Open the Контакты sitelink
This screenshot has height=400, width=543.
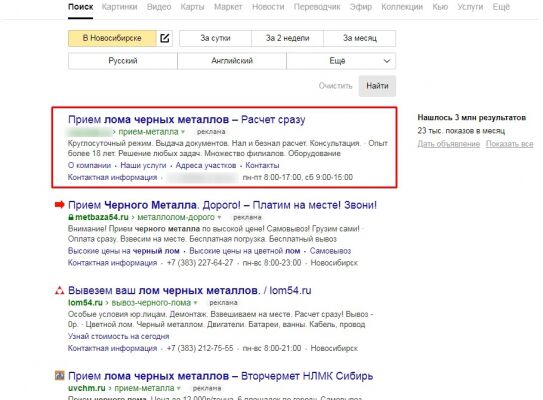coord(262,166)
